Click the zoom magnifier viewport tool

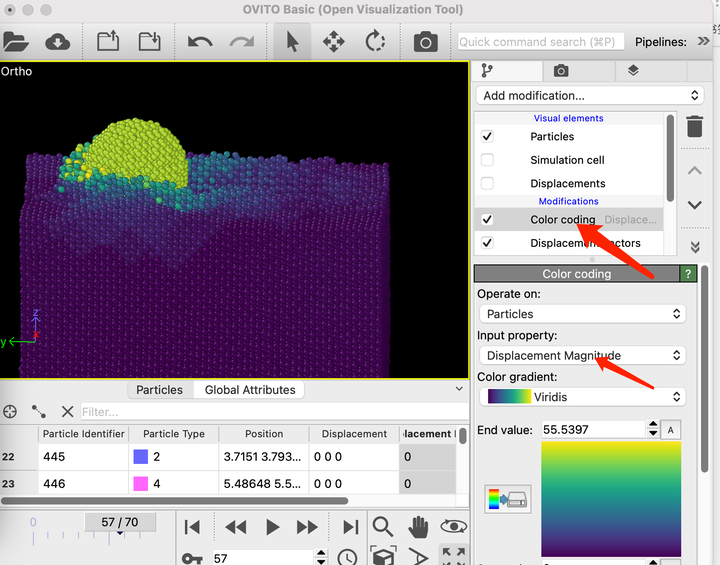(x=383, y=527)
